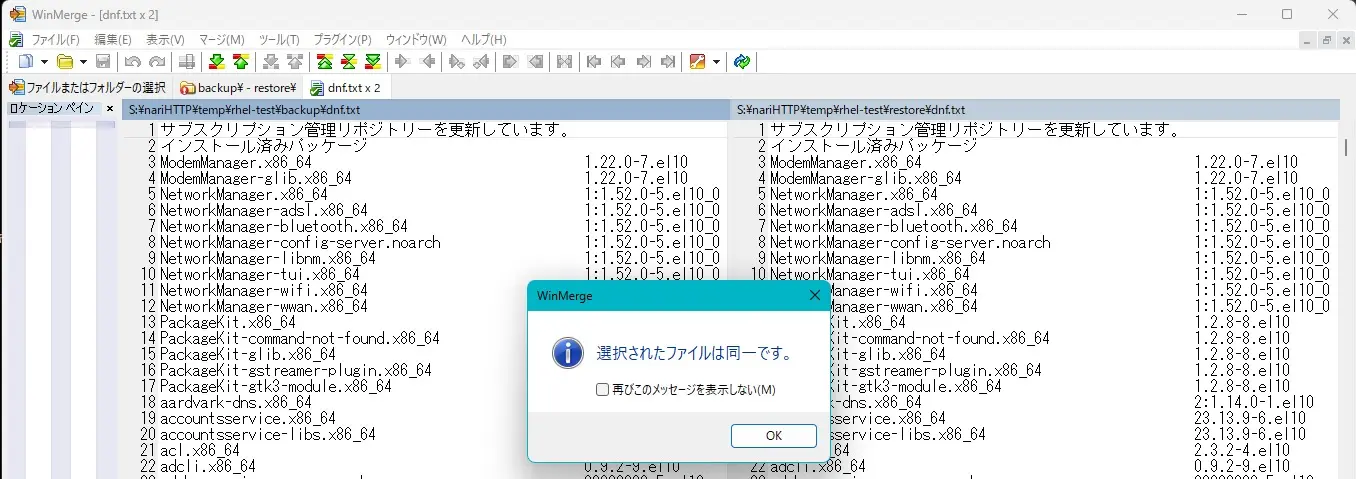This screenshot has width=1356, height=479.
Task: Click the Save floppy disk icon
Action: point(102,62)
